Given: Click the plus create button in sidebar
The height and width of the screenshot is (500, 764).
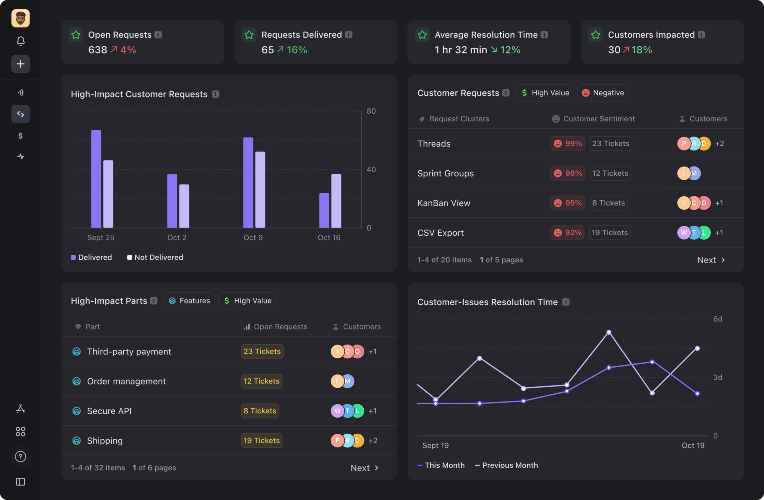Looking at the screenshot, I should (x=20, y=63).
